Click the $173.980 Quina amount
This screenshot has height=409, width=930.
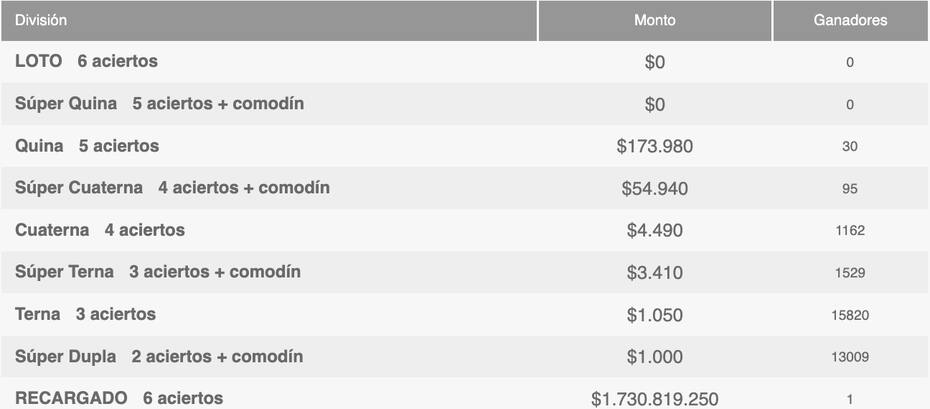coord(655,146)
